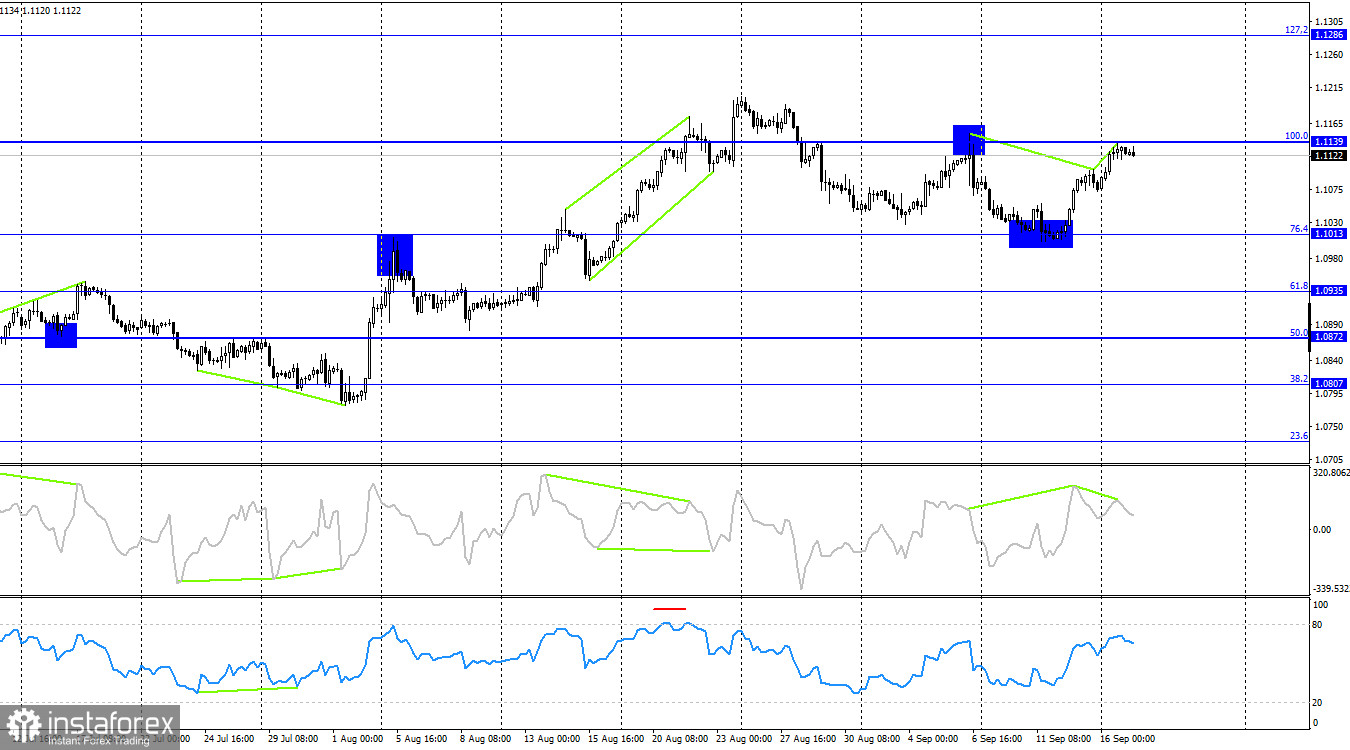Click the 24 Jul 16:00 time label
Image resolution: width=1350 pixels, height=750 pixels.
pyautogui.click(x=230, y=739)
